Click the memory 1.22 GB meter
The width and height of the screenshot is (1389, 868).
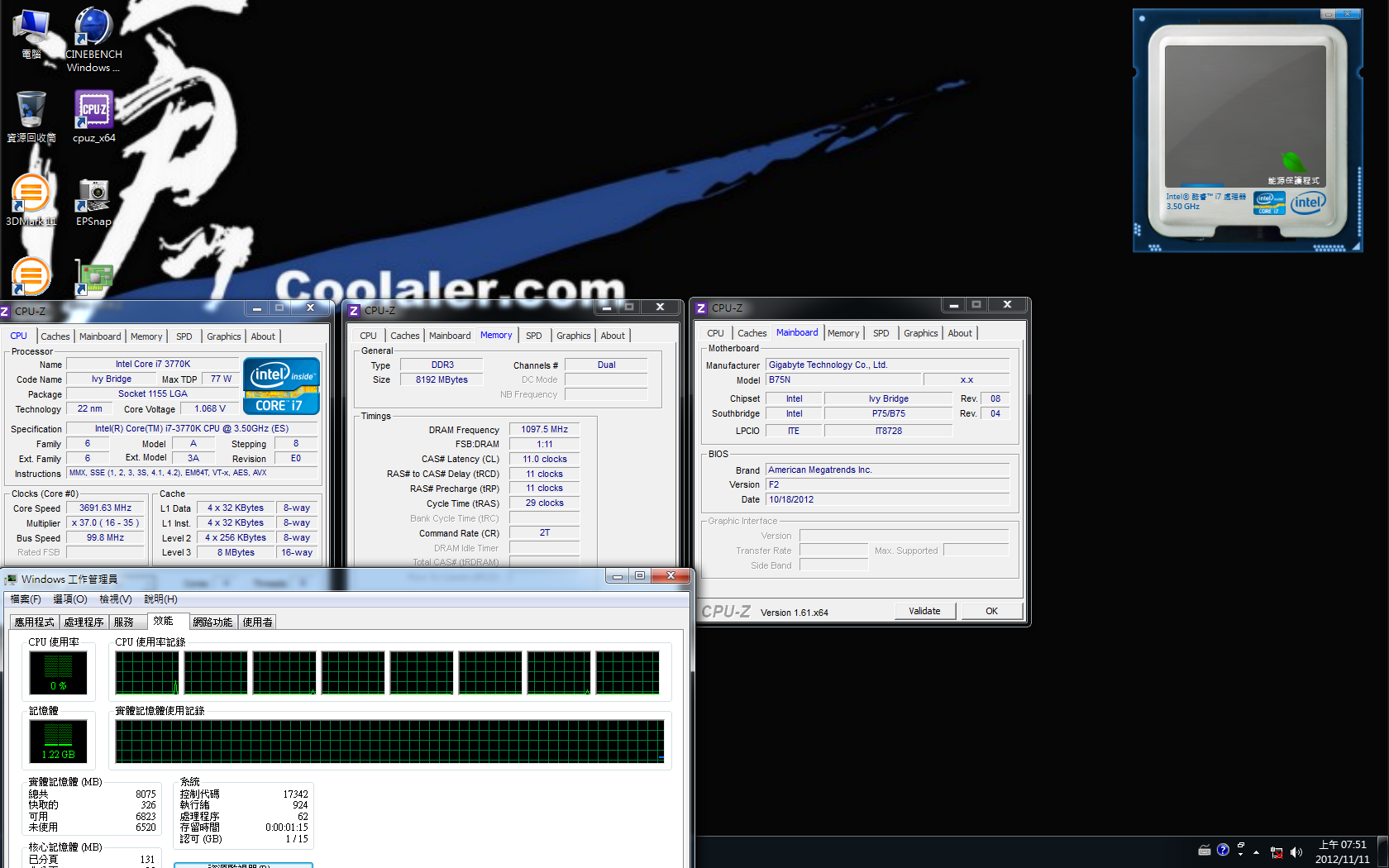tap(58, 741)
